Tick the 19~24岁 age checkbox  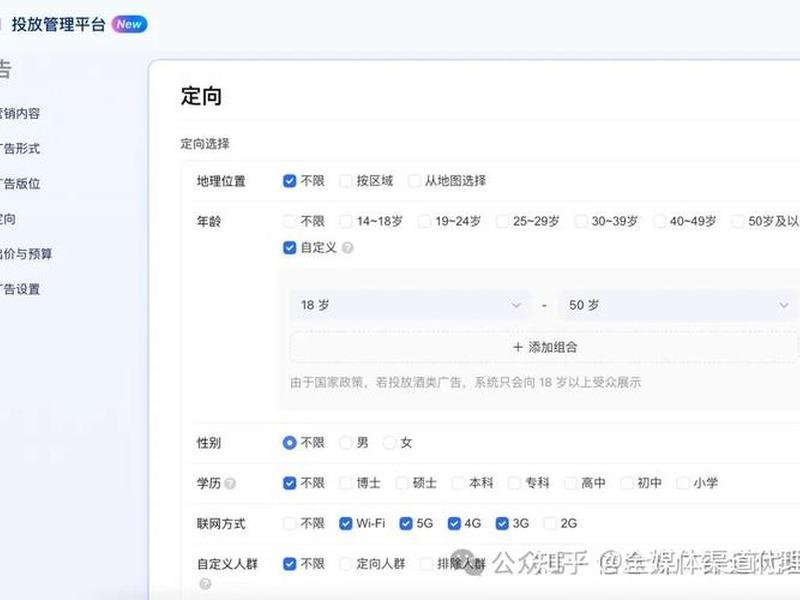pyautogui.click(x=424, y=221)
